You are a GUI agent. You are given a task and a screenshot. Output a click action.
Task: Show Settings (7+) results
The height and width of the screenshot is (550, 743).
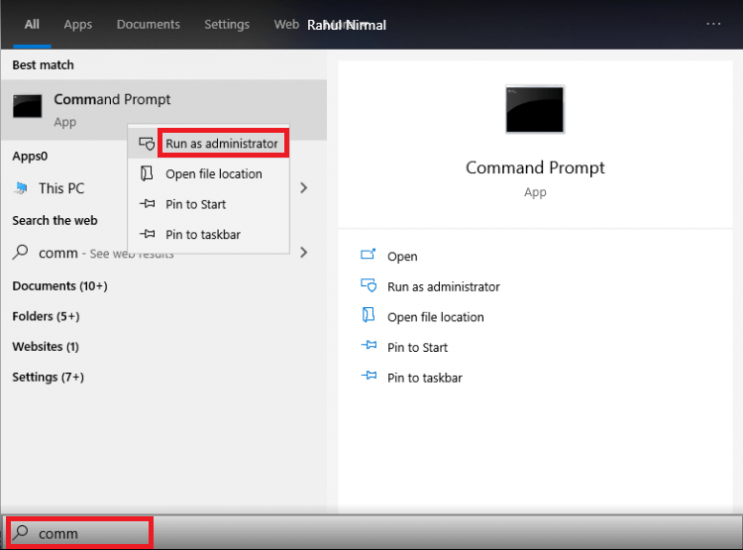[x=48, y=377]
